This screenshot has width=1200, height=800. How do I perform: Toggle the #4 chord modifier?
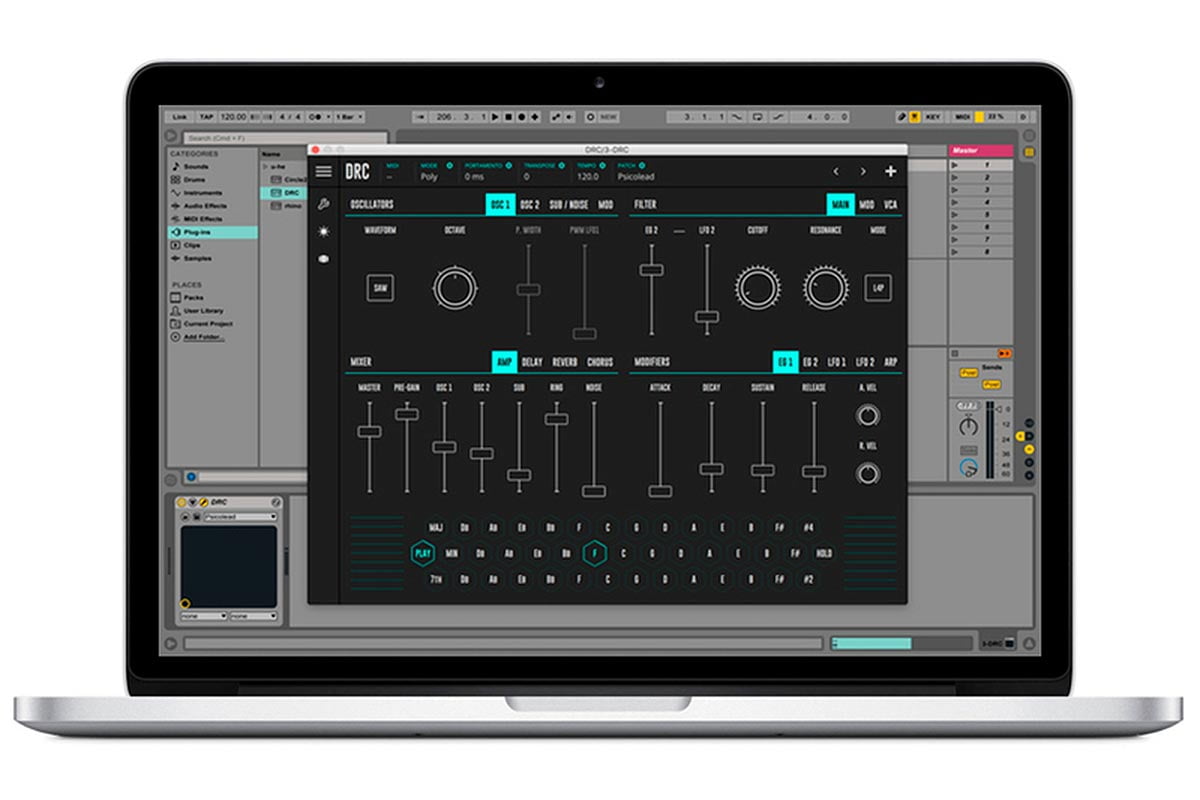tap(808, 527)
